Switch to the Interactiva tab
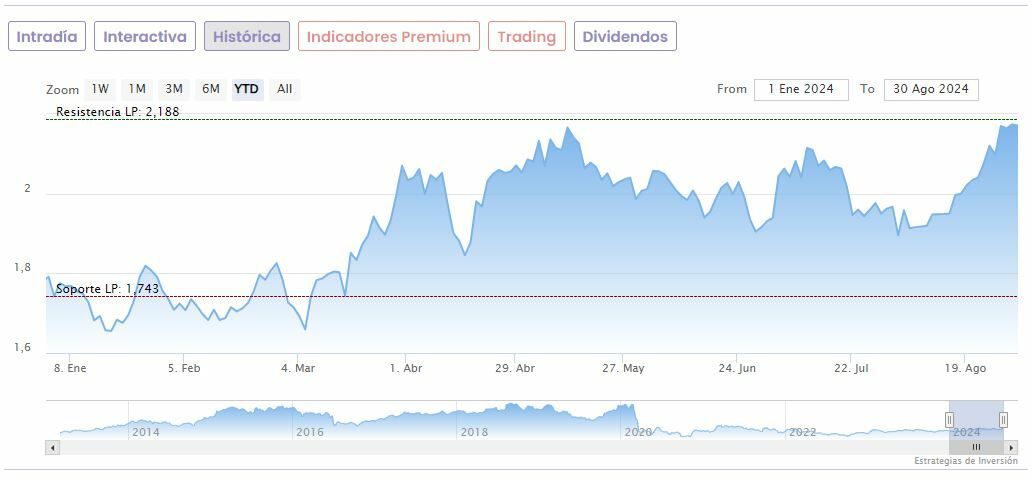 pos(145,37)
